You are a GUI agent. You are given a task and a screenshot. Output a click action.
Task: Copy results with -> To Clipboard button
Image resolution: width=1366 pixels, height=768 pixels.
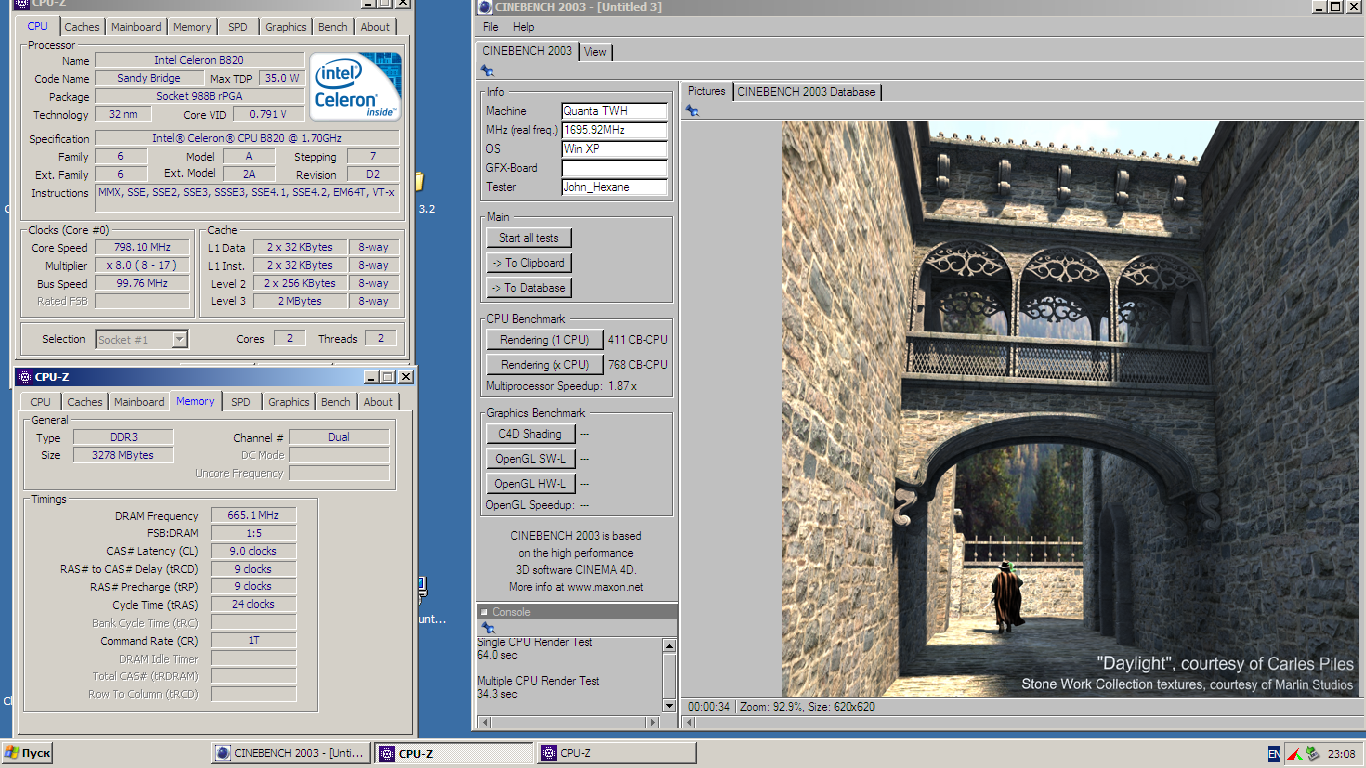[529, 263]
